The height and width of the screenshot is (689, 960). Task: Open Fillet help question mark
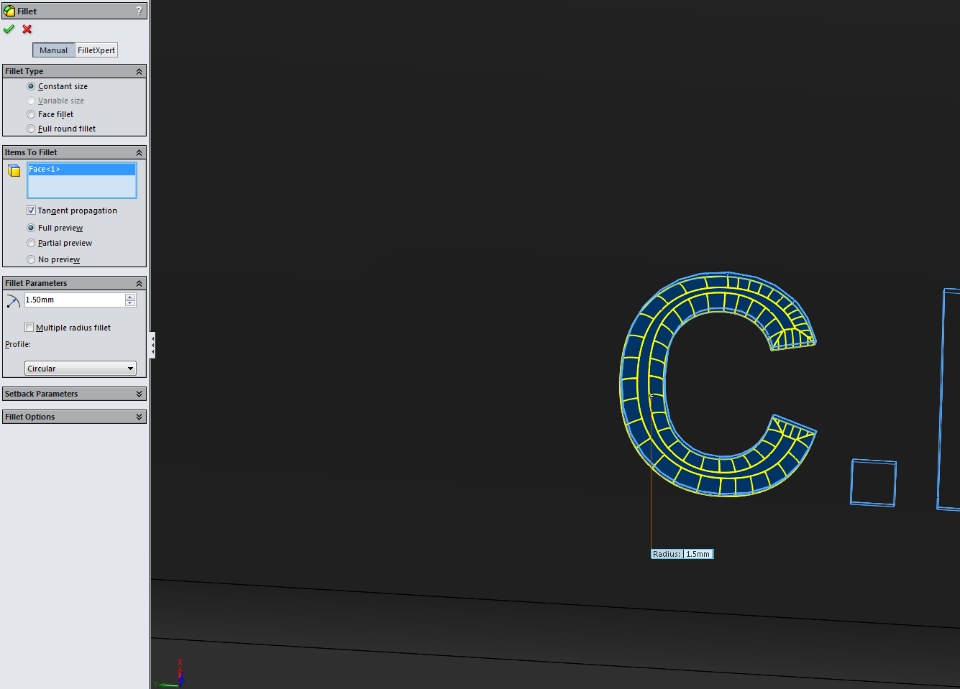(139, 10)
